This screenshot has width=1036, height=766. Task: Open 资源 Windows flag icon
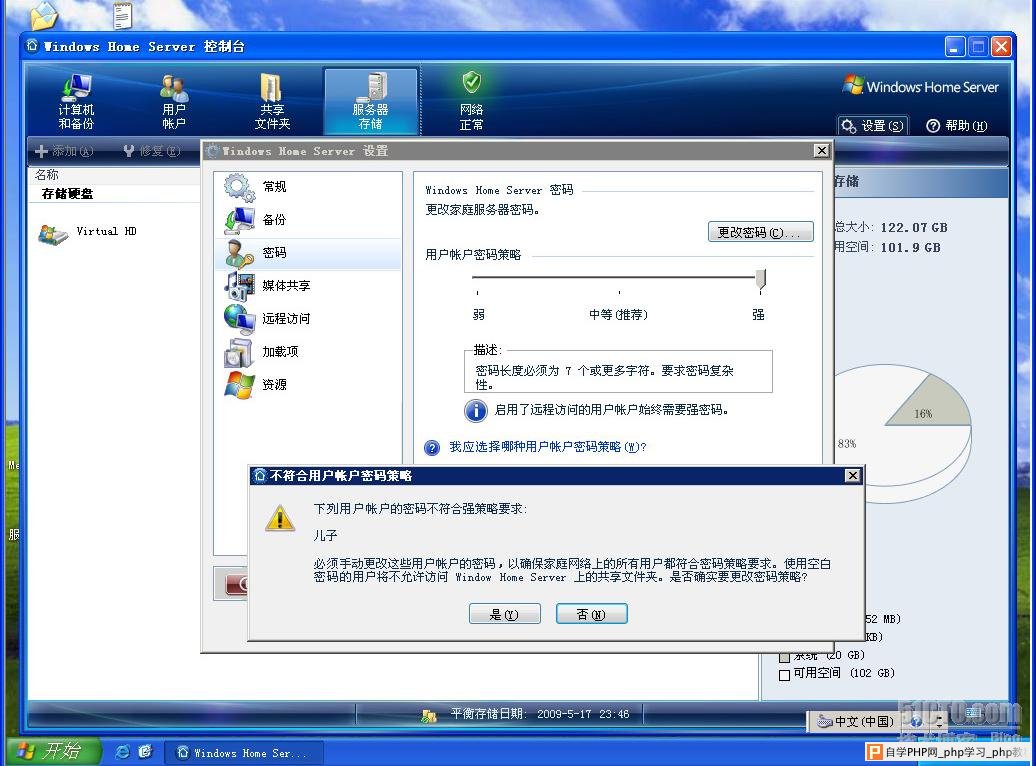click(x=239, y=385)
